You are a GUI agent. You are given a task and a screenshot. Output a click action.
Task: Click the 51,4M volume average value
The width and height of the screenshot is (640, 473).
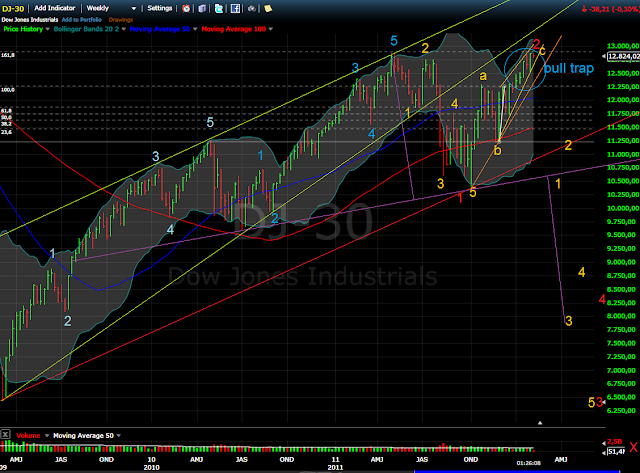616,451
